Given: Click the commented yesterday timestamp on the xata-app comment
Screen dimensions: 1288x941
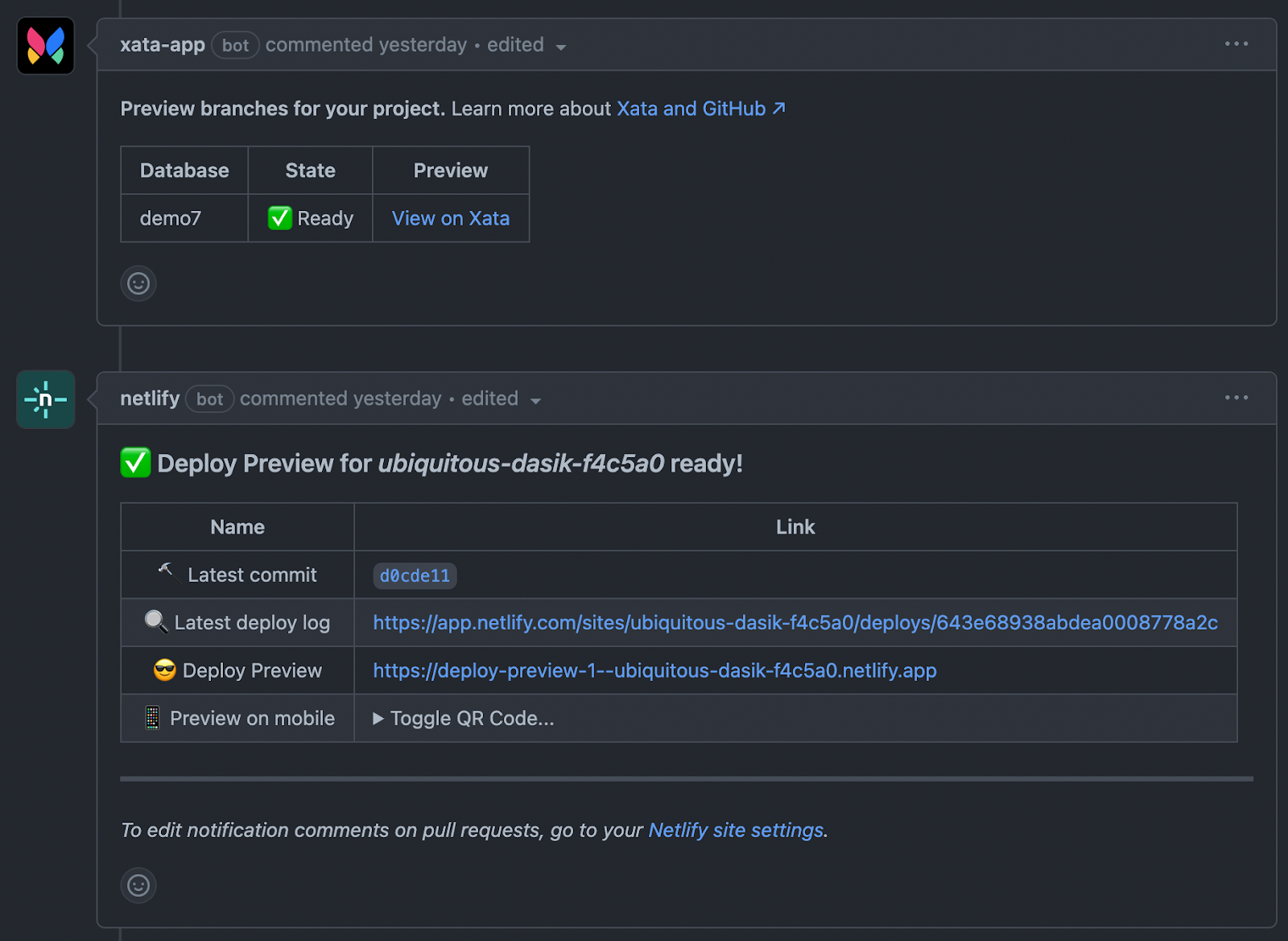Looking at the screenshot, I should [366, 45].
